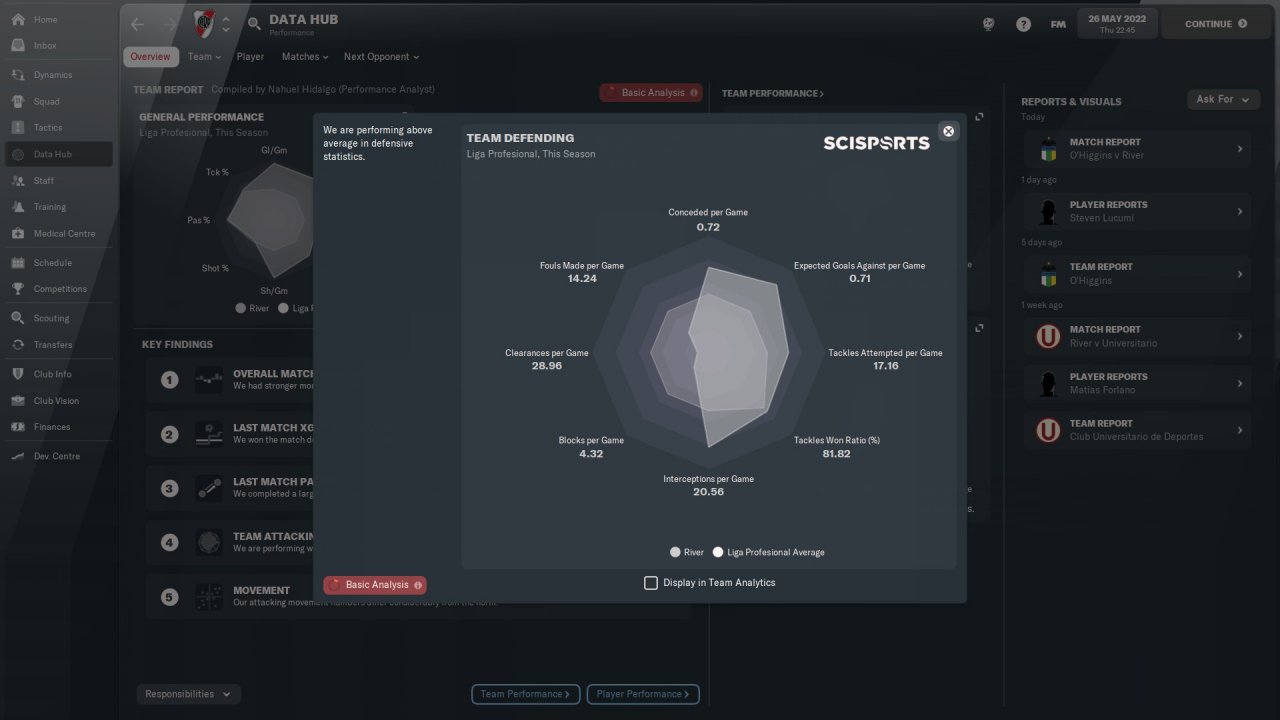Open the Matias Forlano player report arrow
1280x720 pixels.
click(x=1240, y=384)
